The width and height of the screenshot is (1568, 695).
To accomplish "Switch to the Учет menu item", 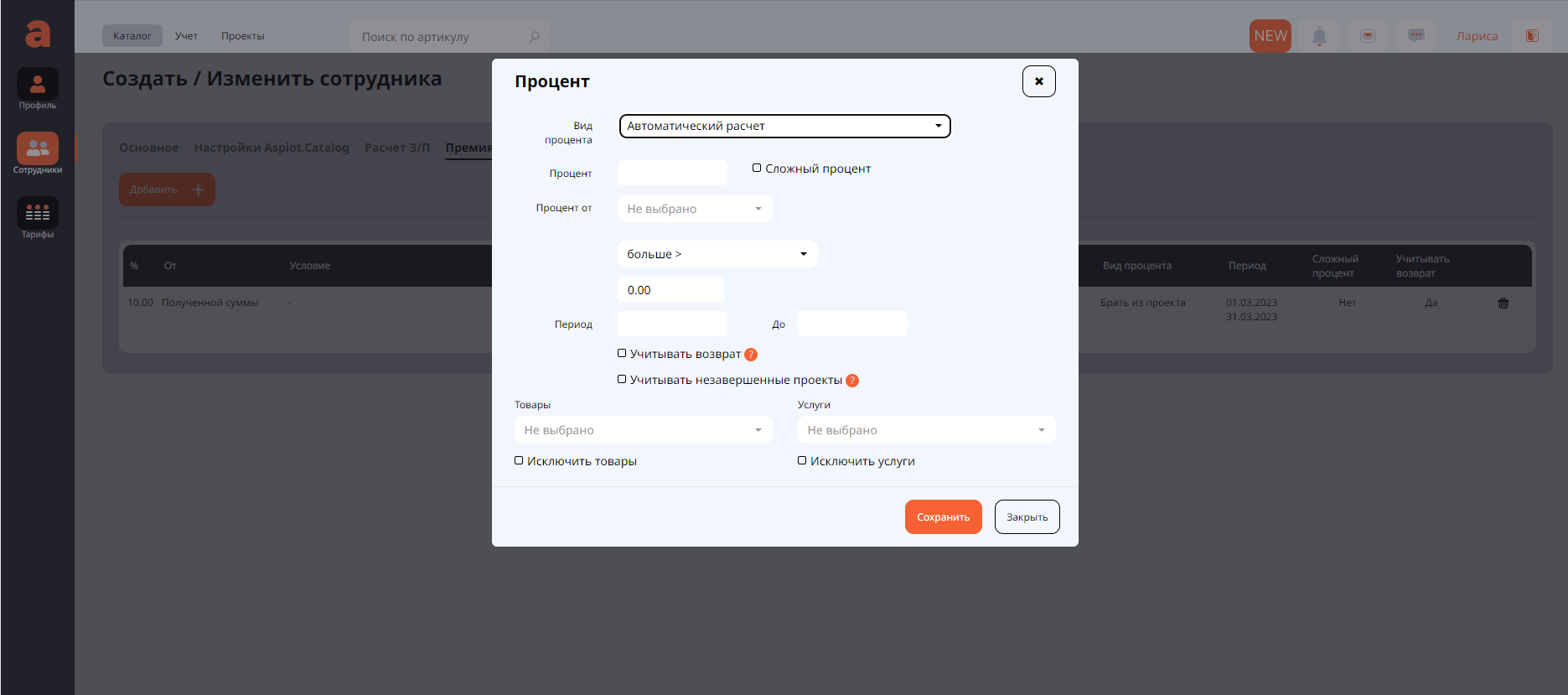I will (x=186, y=36).
